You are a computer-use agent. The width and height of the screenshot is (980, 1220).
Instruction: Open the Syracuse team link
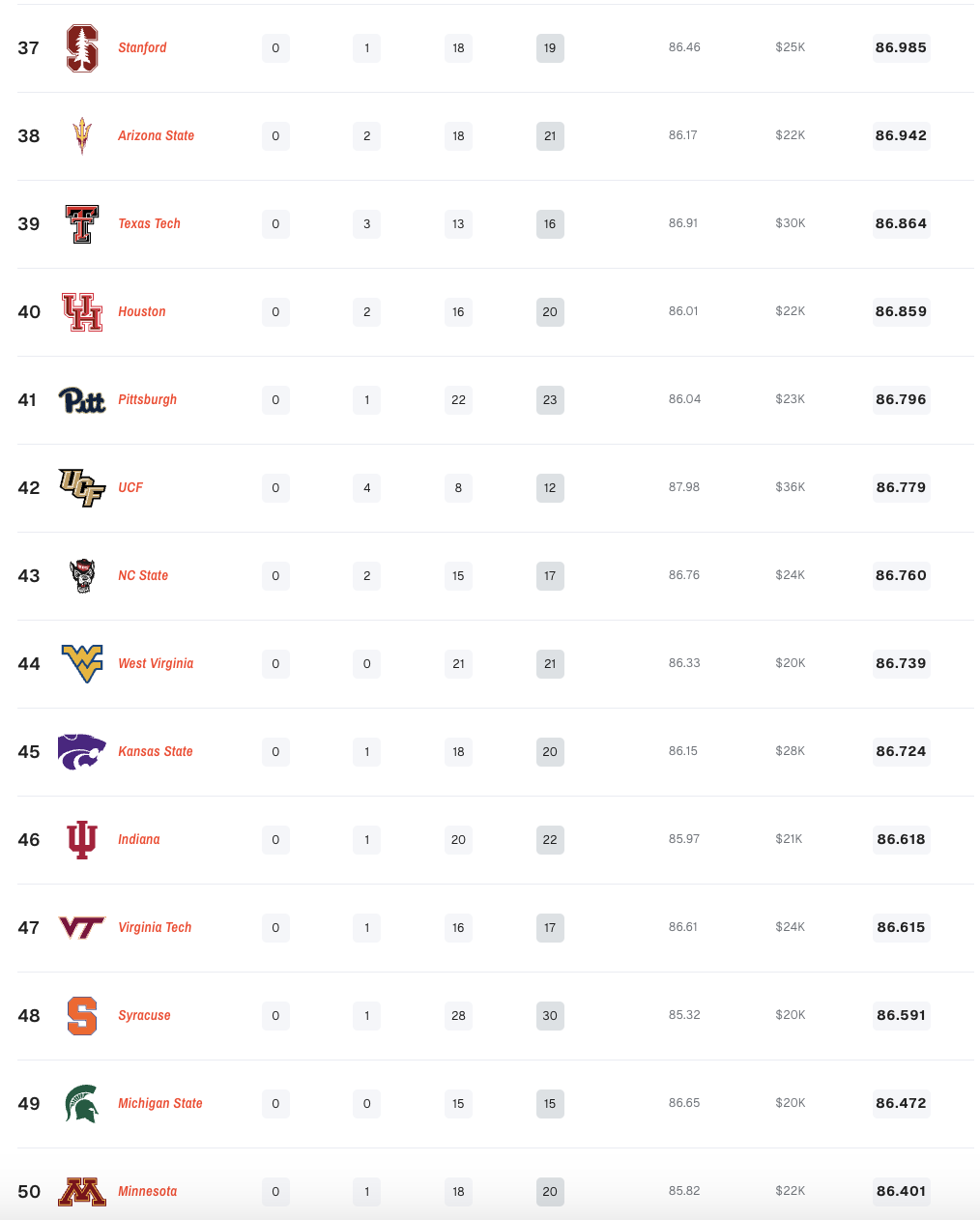[x=144, y=1016]
